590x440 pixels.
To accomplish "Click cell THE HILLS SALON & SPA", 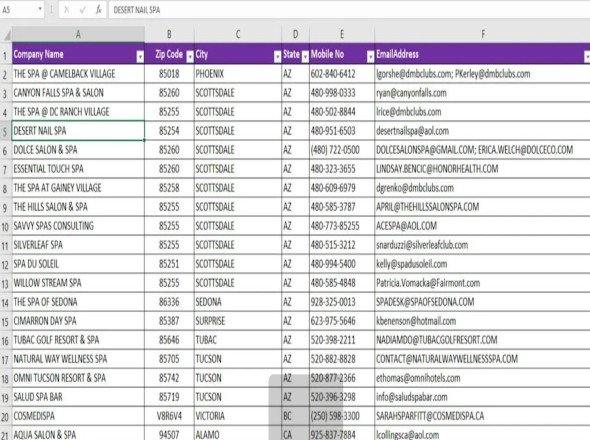I will click(78, 207).
